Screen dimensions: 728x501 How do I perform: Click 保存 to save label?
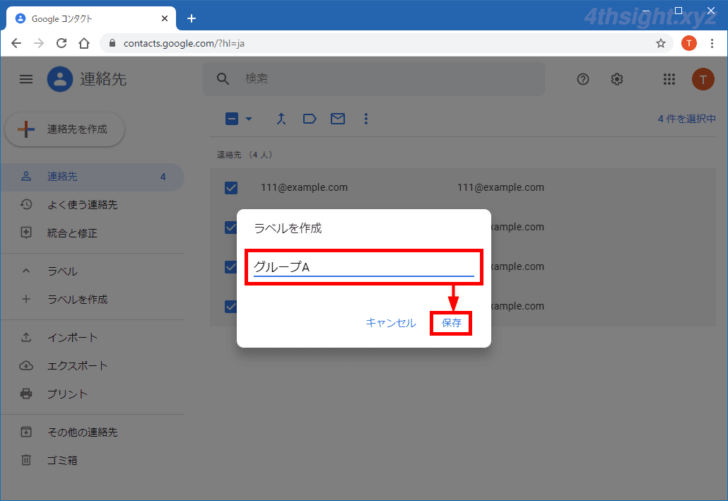pyautogui.click(x=451, y=323)
